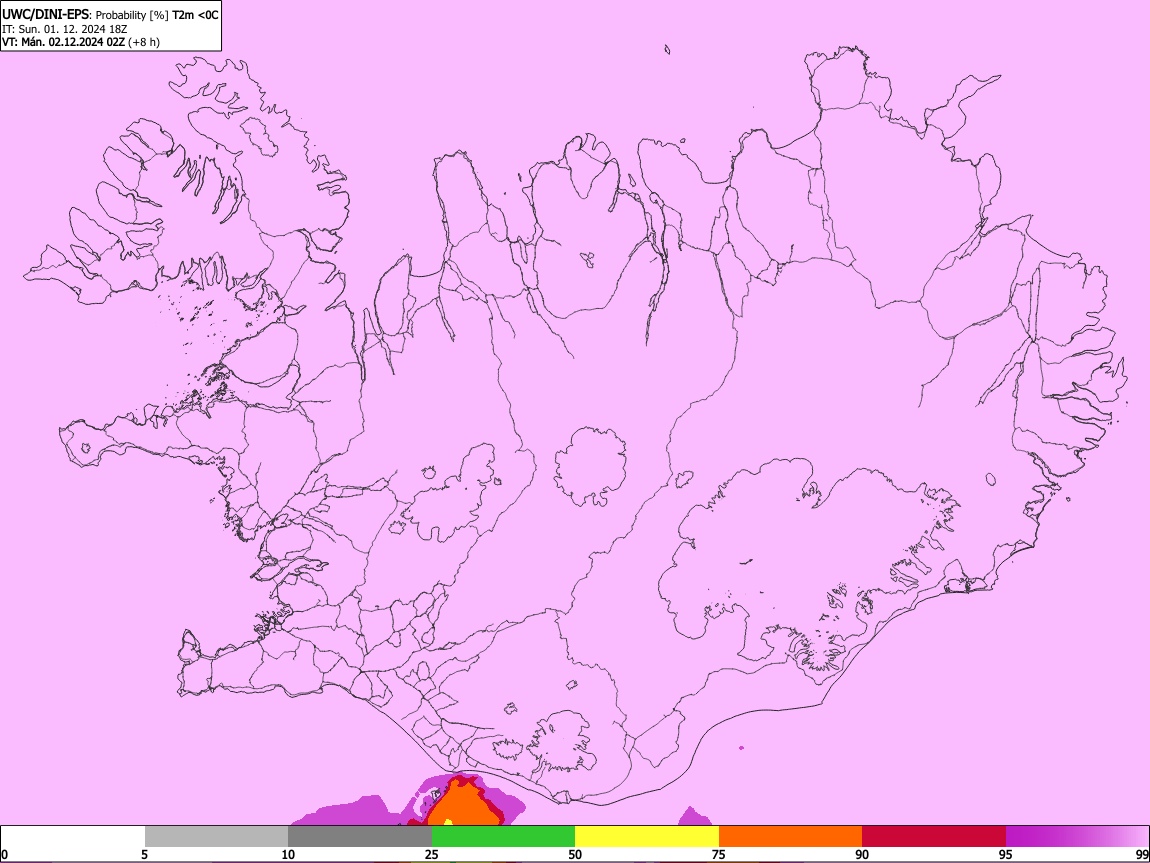Click the 'VT: Mán. 02.12.2024 02Z' line
The image size is (1150, 863).
point(63,42)
